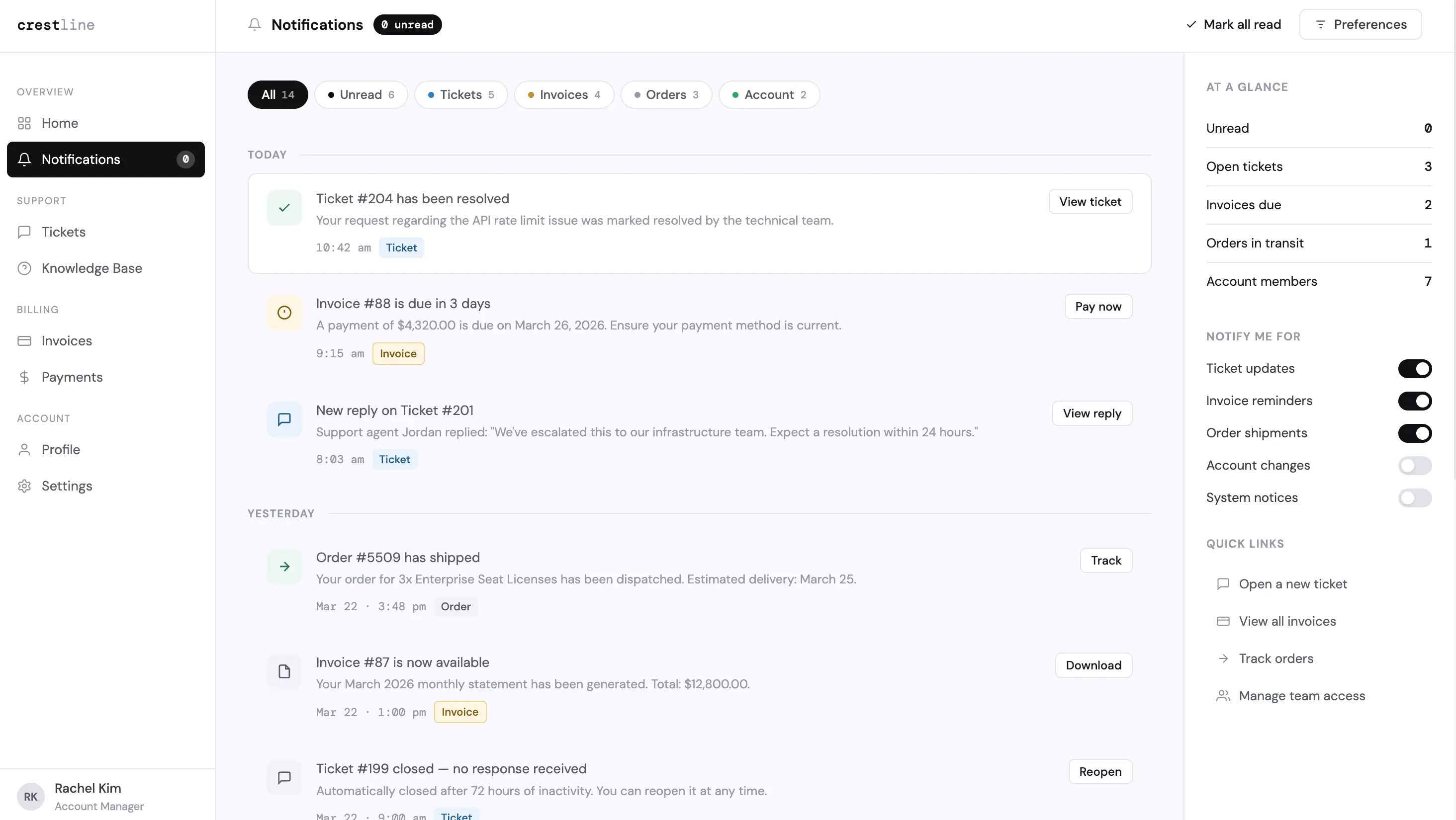
Task: Click the arrow icon next to Track orders
Action: tap(1223, 658)
